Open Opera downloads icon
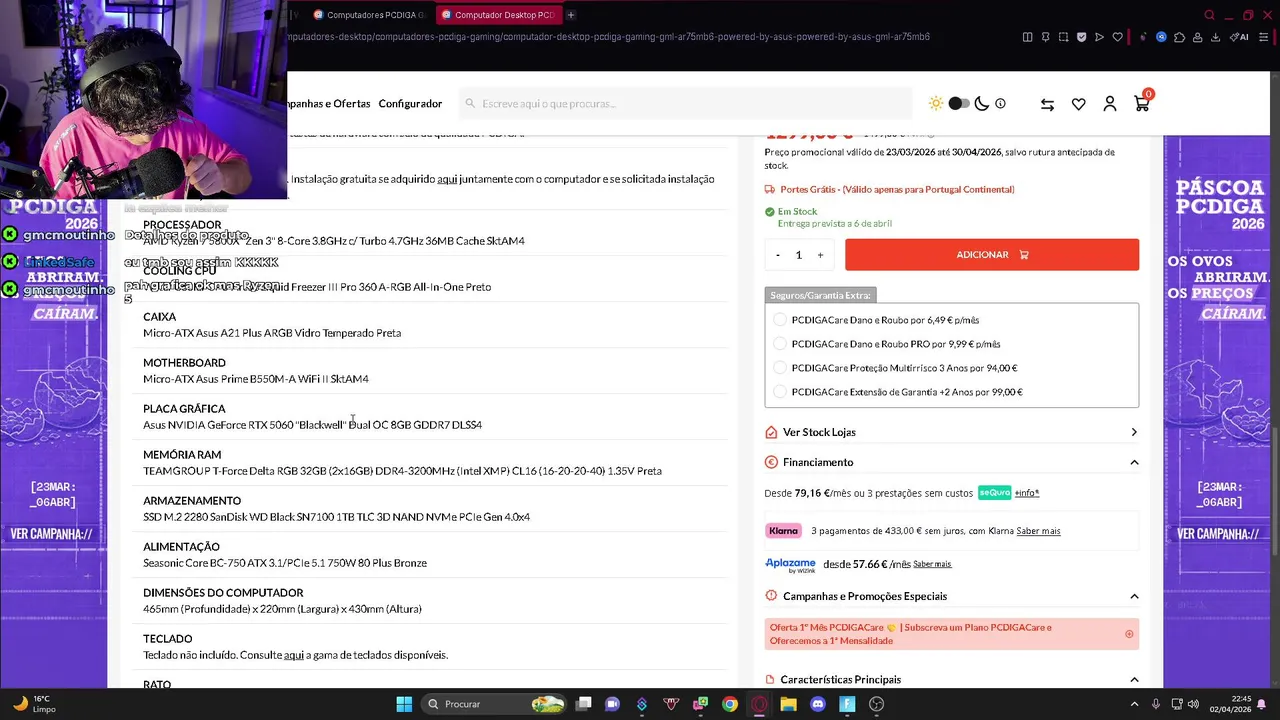This screenshot has height=720, width=1280. 1215,37
